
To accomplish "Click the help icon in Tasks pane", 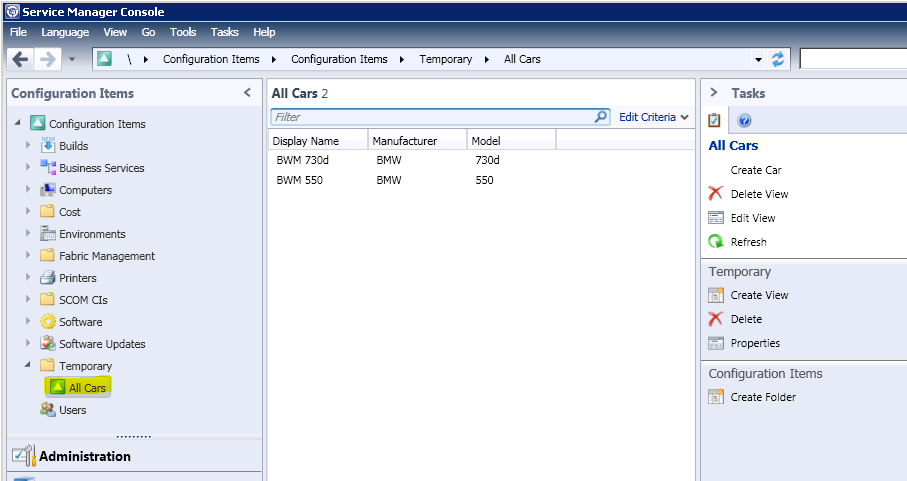I will 744,121.
